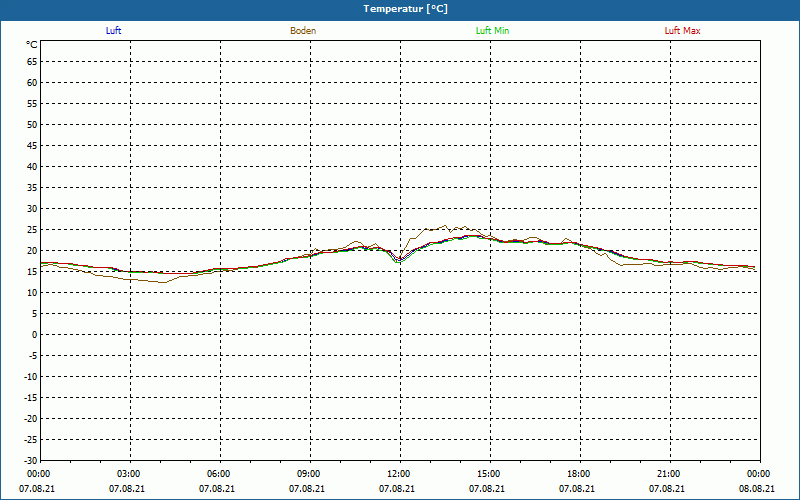Click the green Luft Min legend label
Image resolution: width=800 pixels, height=500 pixels.
(x=492, y=31)
